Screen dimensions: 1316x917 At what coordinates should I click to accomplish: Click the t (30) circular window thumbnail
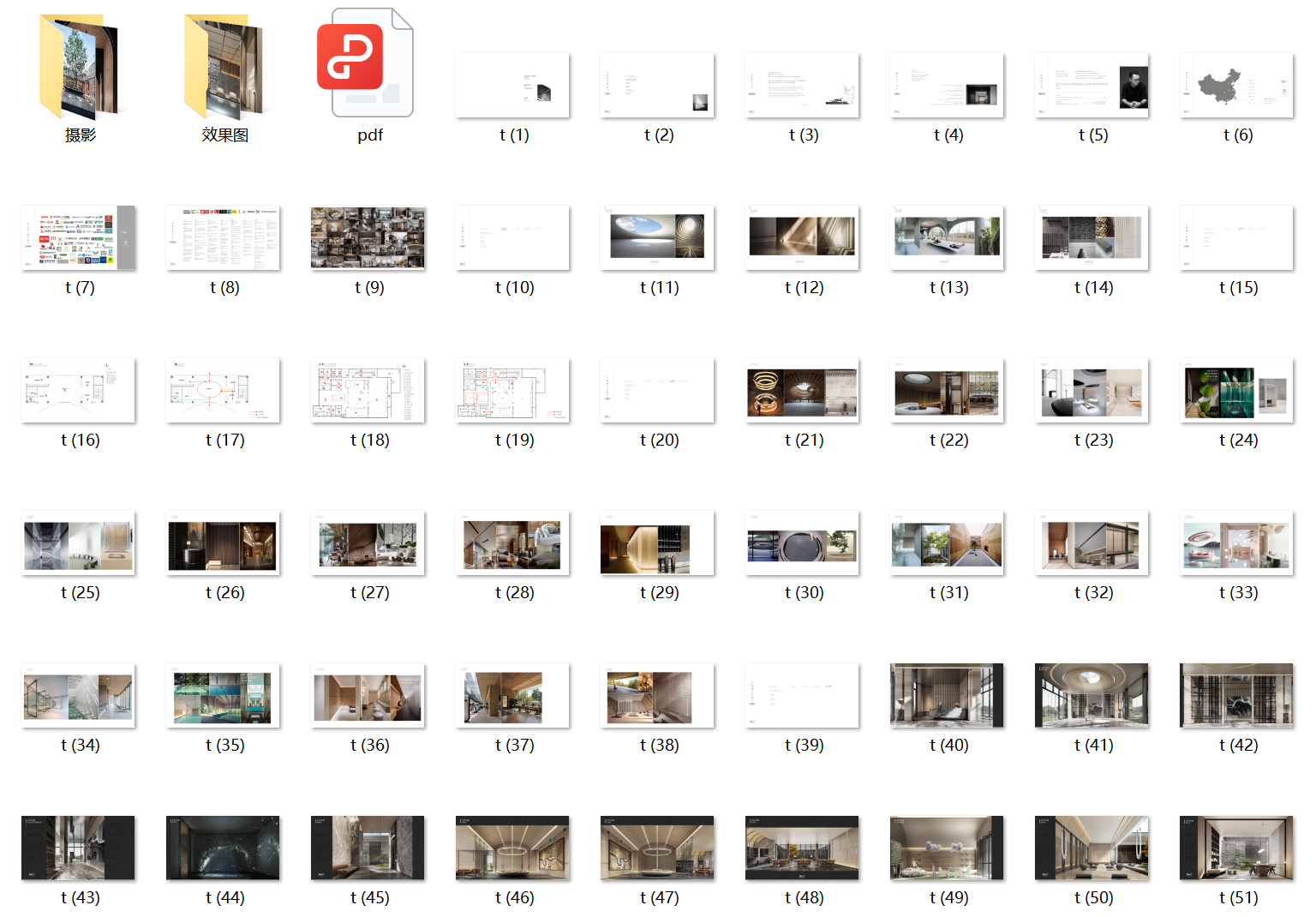802,543
